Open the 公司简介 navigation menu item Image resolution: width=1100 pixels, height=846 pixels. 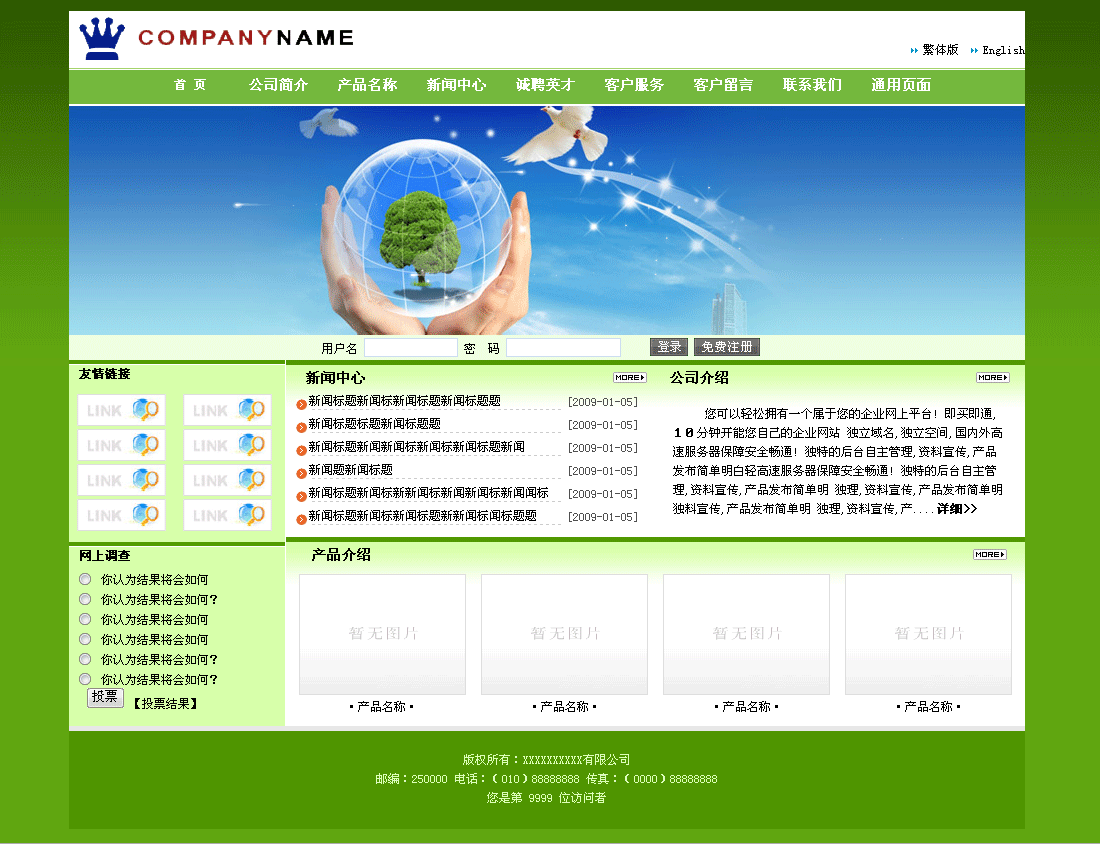click(x=278, y=85)
